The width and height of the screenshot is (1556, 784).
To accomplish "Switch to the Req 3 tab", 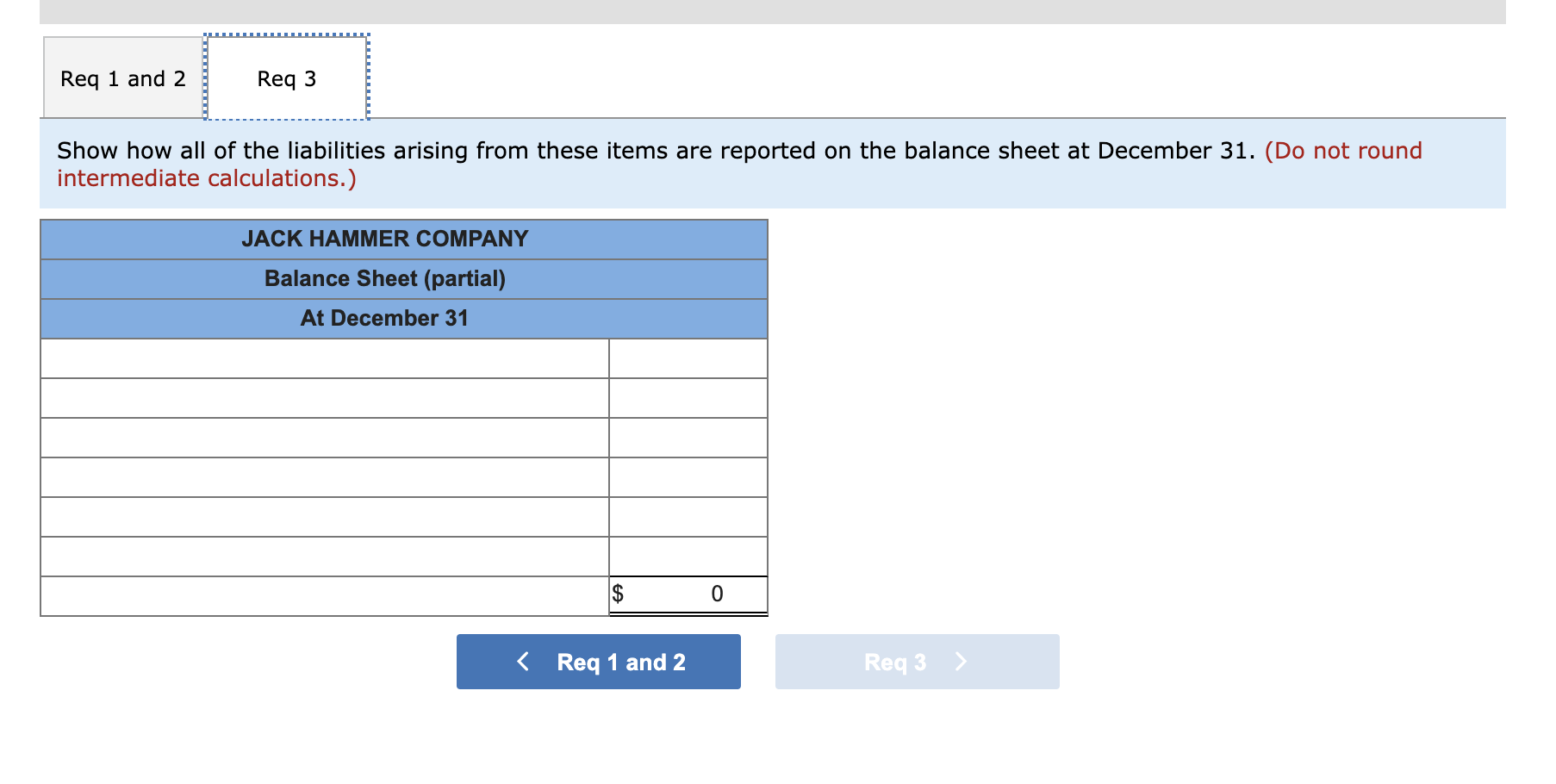I will [x=286, y=78].
